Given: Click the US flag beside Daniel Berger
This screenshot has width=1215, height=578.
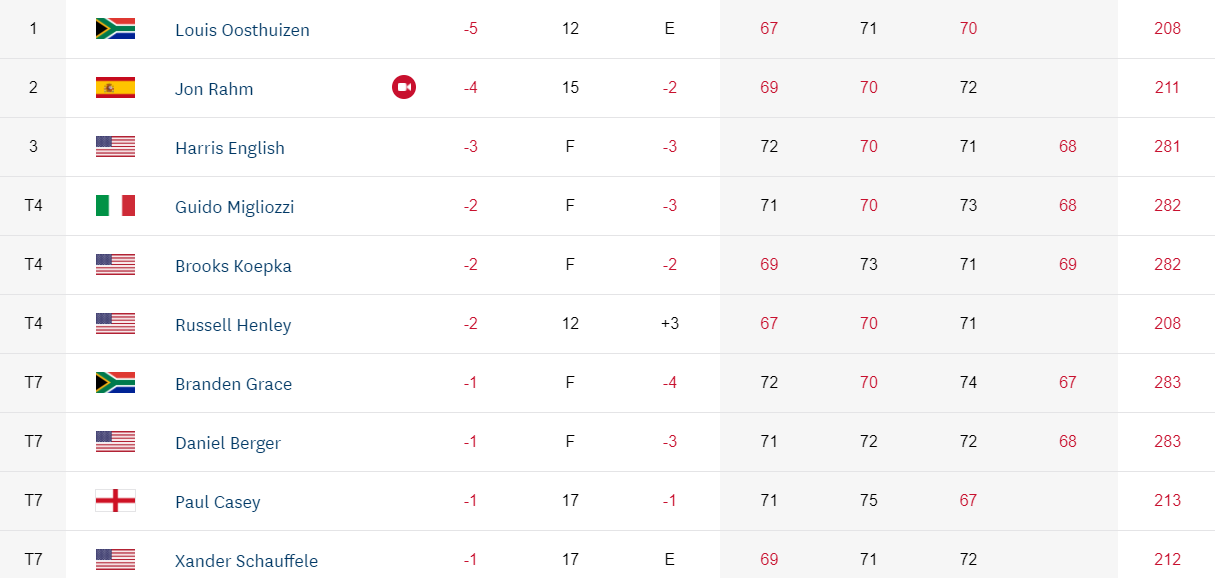Looking at the screenshot, I should 115,442.
